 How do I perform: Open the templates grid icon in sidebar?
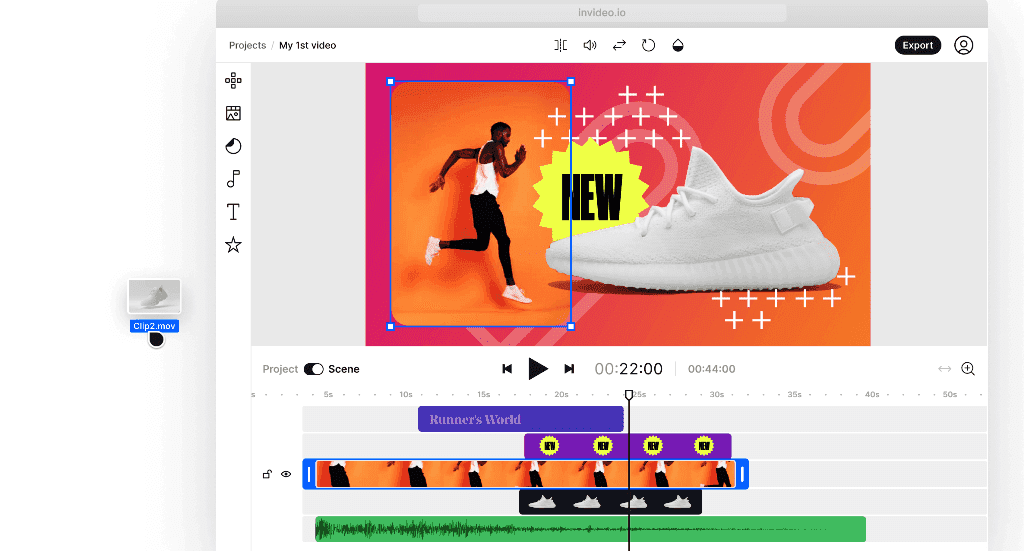233,80
